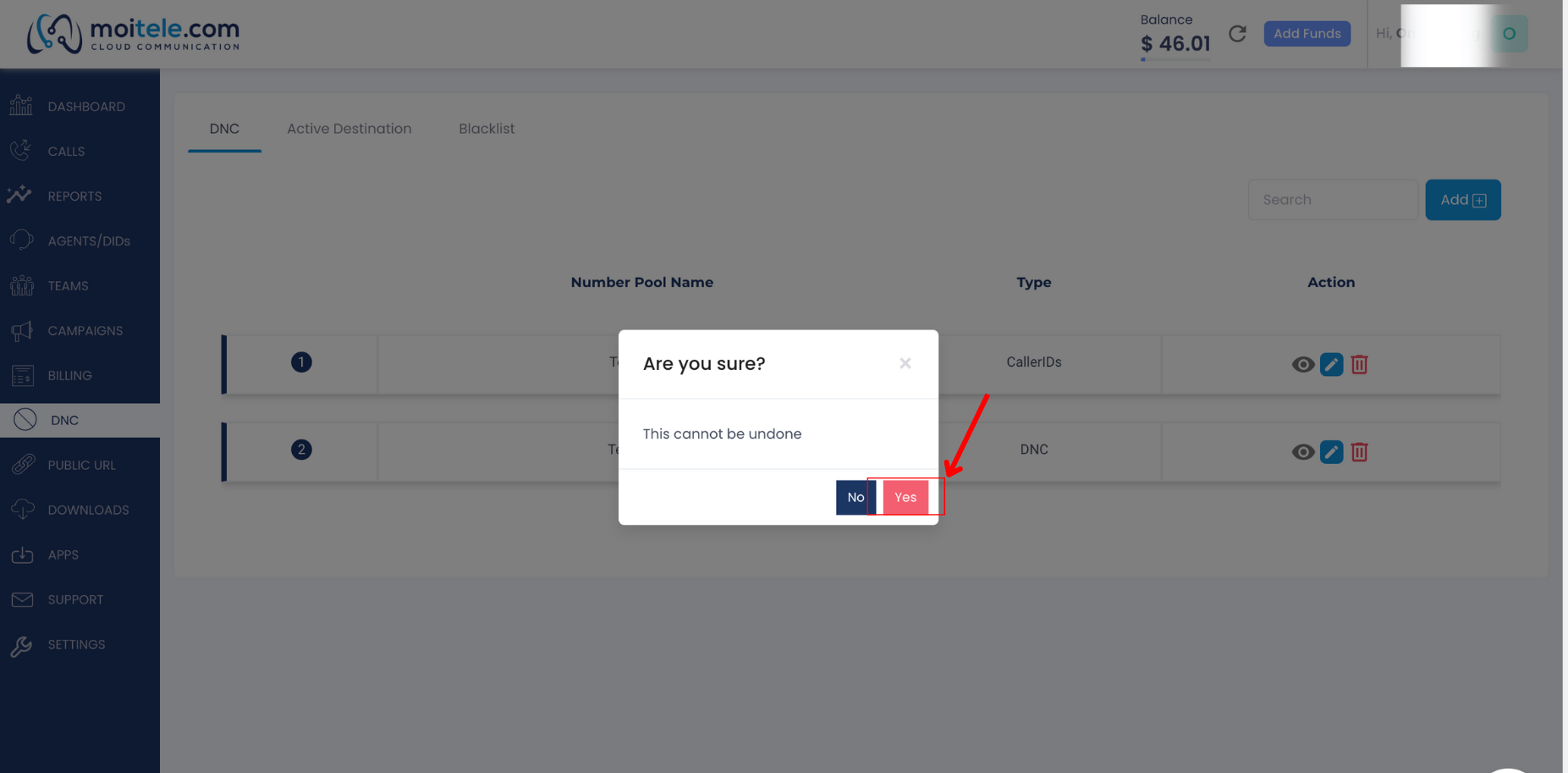Switch to the Blacklist tab

pos(487,129)
